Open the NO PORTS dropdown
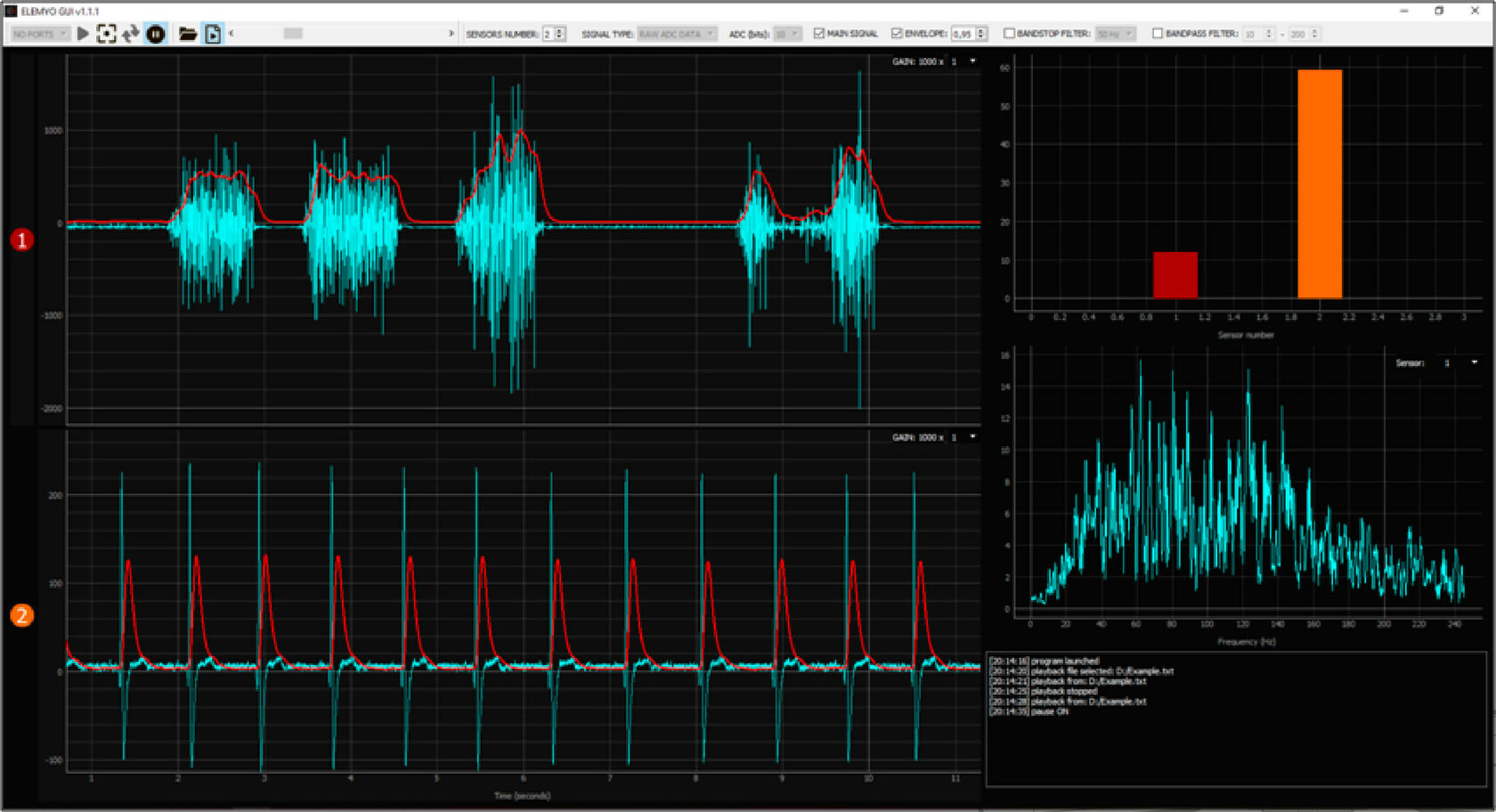Viewport: 1496px width, 812px height. click(x=37, y=34)
